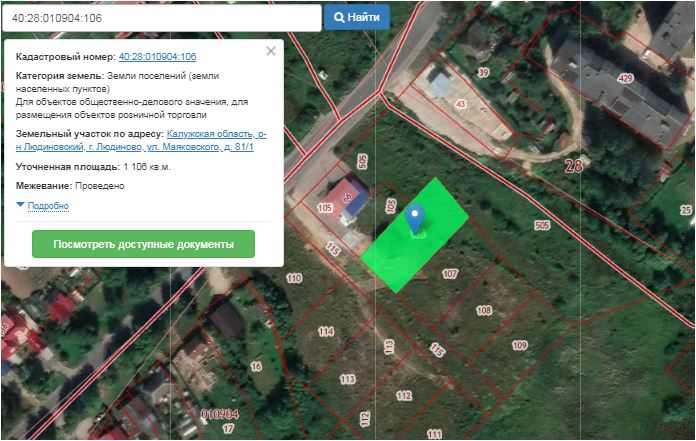Click Посмотреть доступные документы button
This screenshot has width=696, height=441.
143,244
